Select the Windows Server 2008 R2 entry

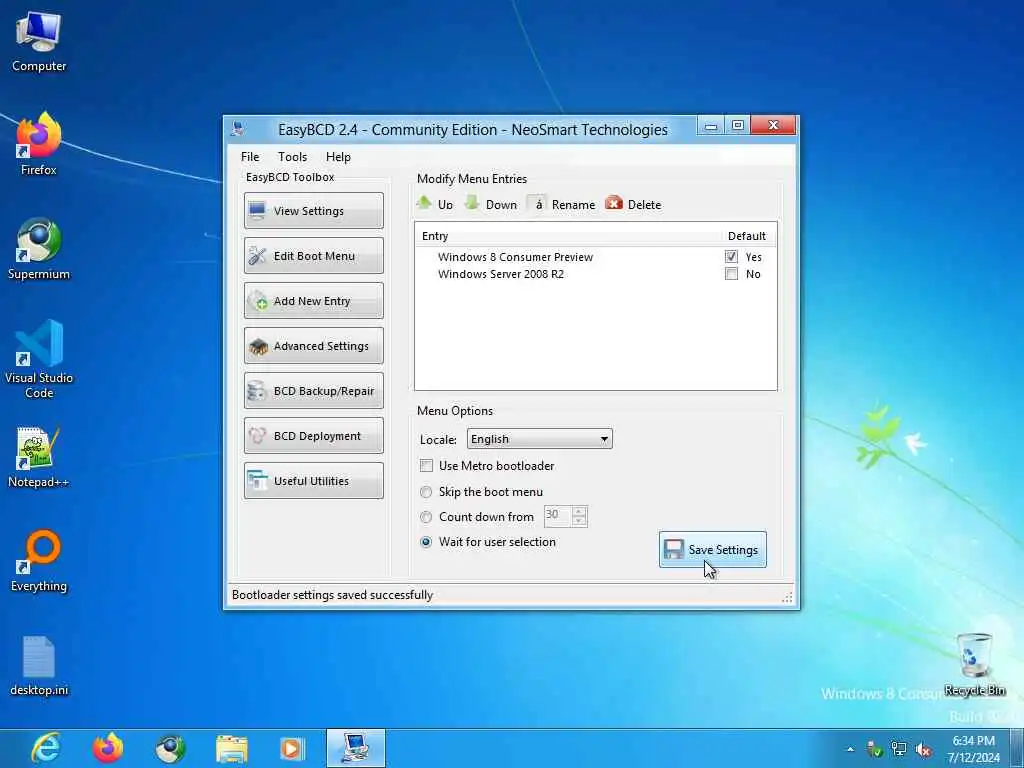[501, 274]
